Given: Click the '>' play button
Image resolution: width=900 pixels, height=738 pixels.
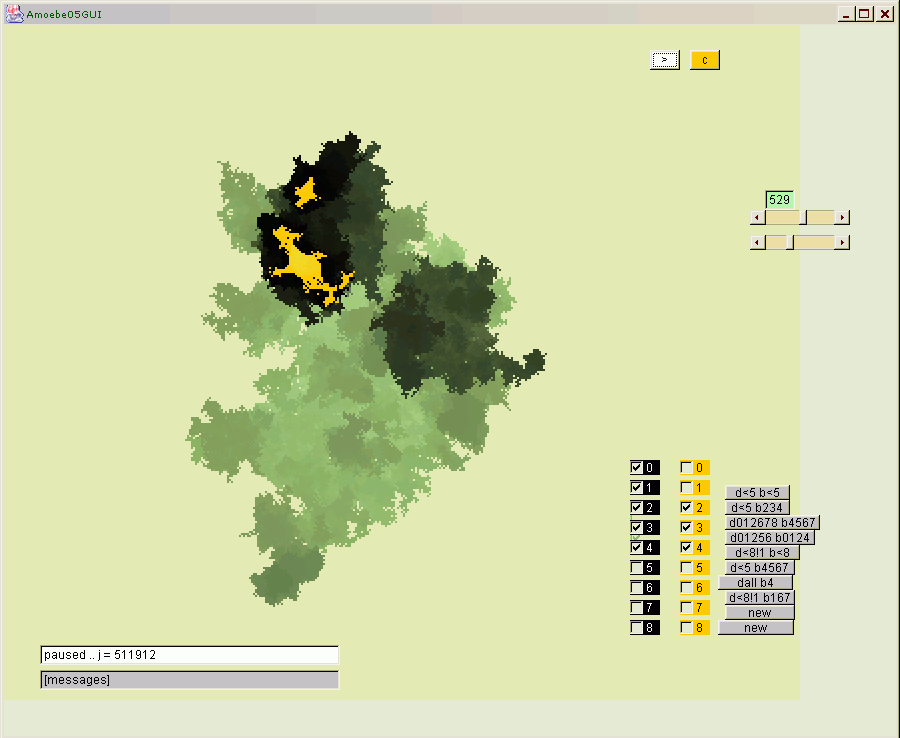Looking at the screenshot, I should click(665, 60).
